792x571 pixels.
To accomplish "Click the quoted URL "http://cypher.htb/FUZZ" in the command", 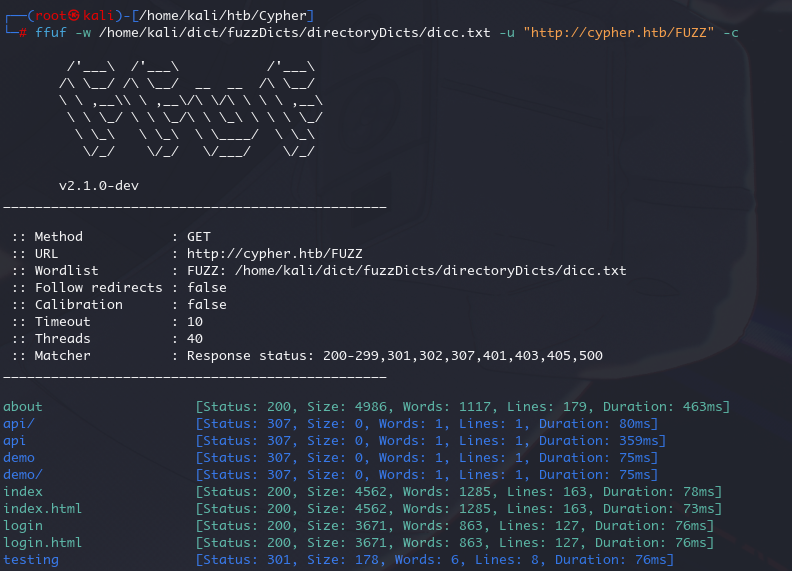I will point(619,33).
